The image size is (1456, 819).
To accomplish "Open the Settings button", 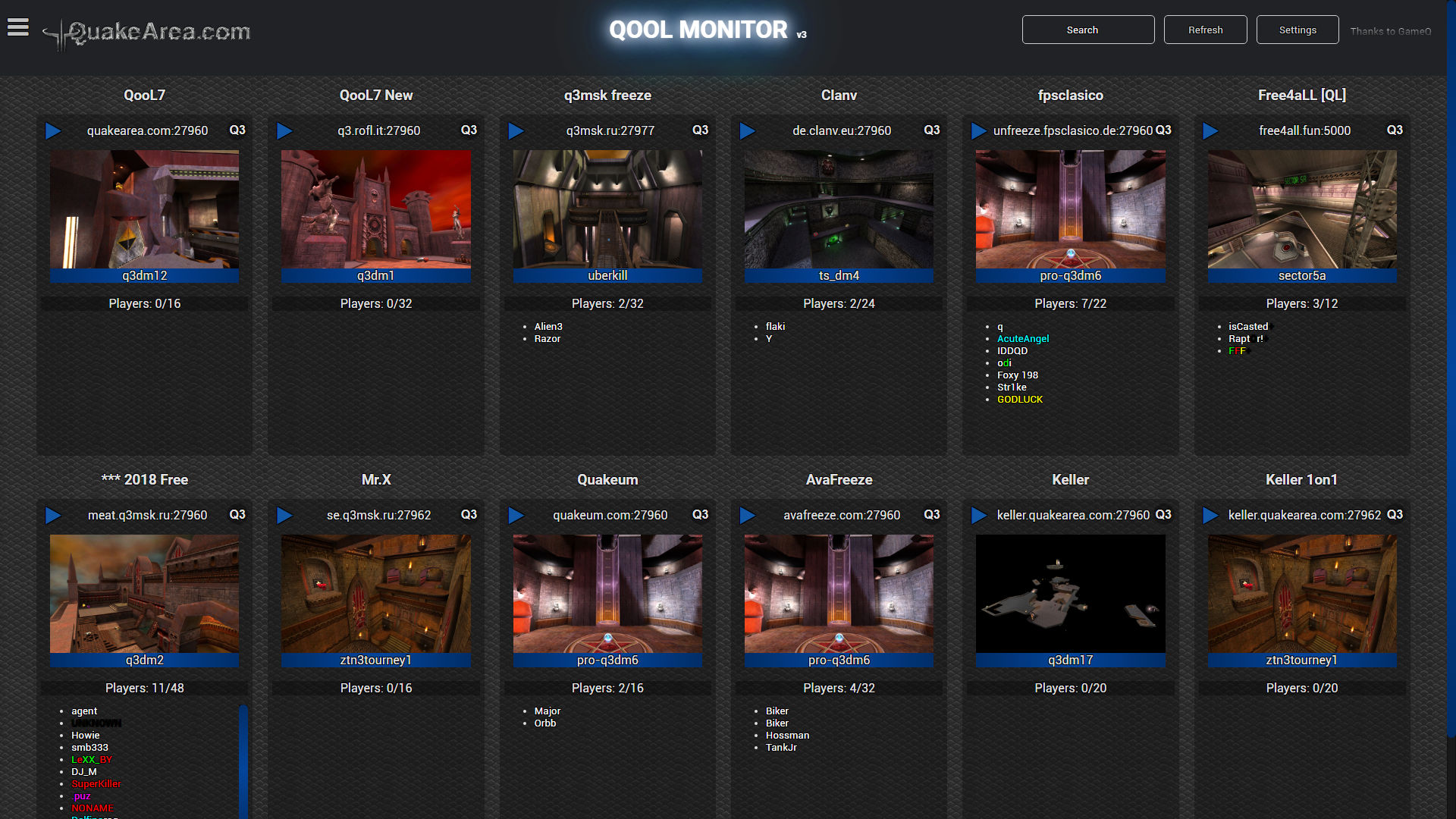I will tap(1298, 30).
